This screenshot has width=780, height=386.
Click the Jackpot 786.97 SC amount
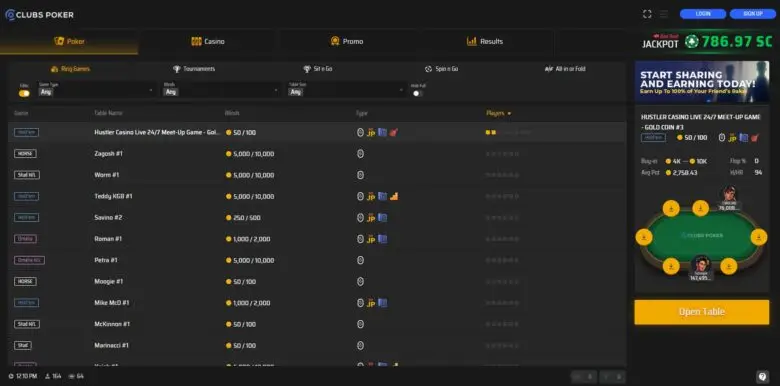click(x=737, y=42)
